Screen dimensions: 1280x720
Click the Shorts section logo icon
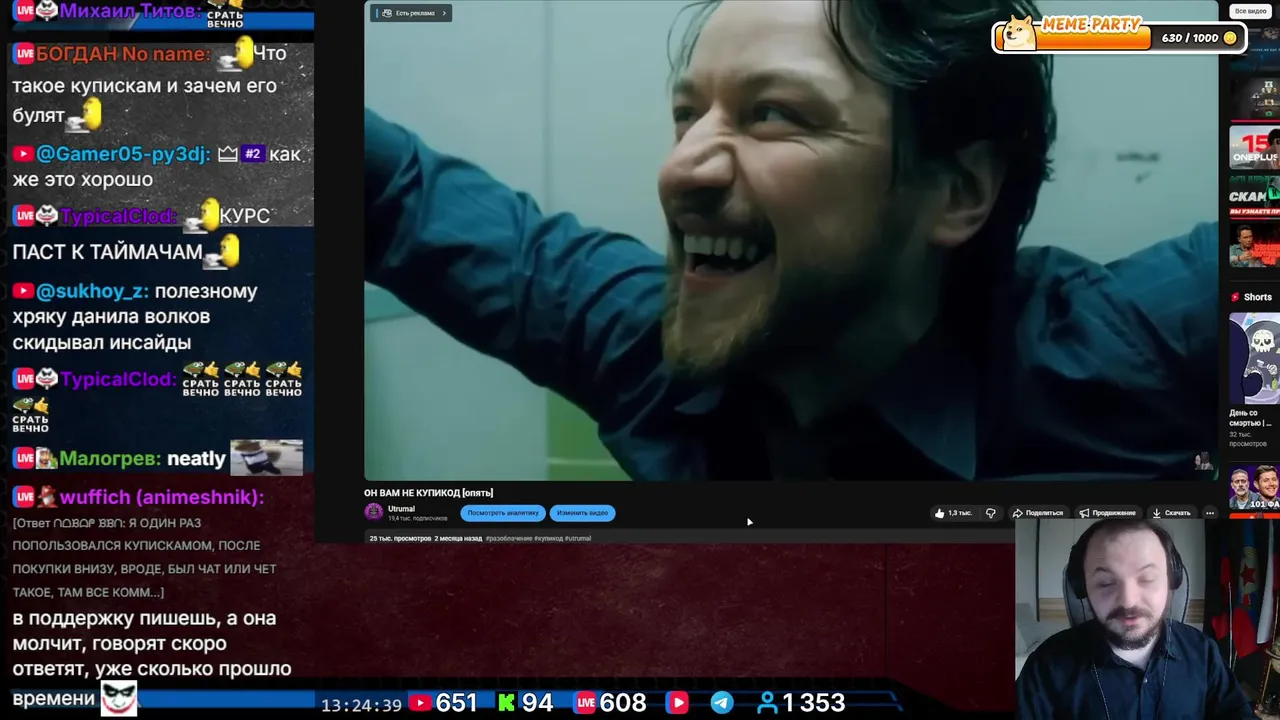click(x=1235, y=297)
